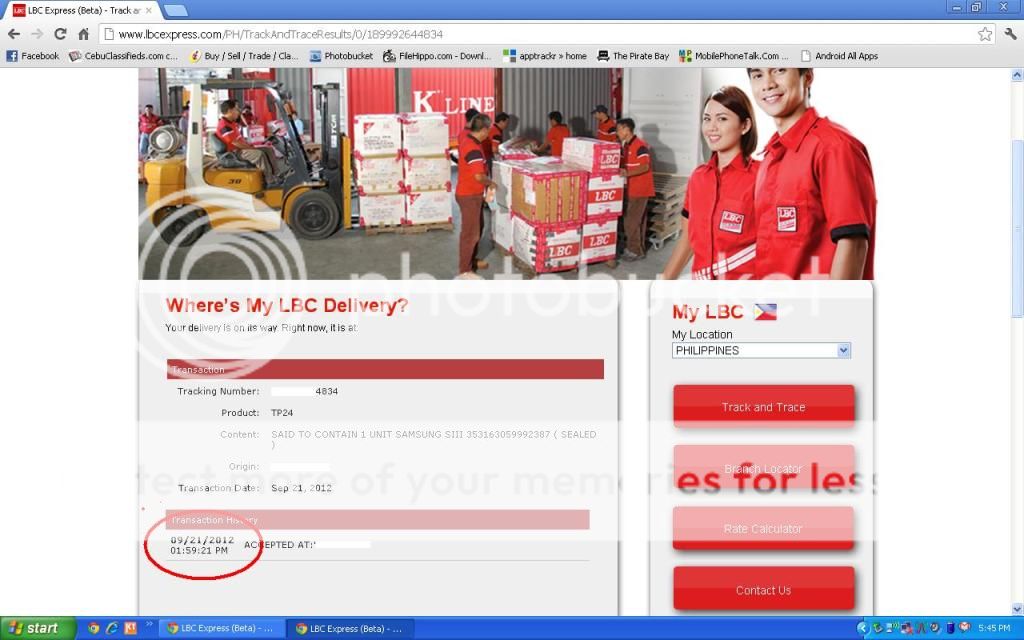The image size is (1024, 640).
Task: Open the Android All Apps bookmark
Action: [839, 56]
